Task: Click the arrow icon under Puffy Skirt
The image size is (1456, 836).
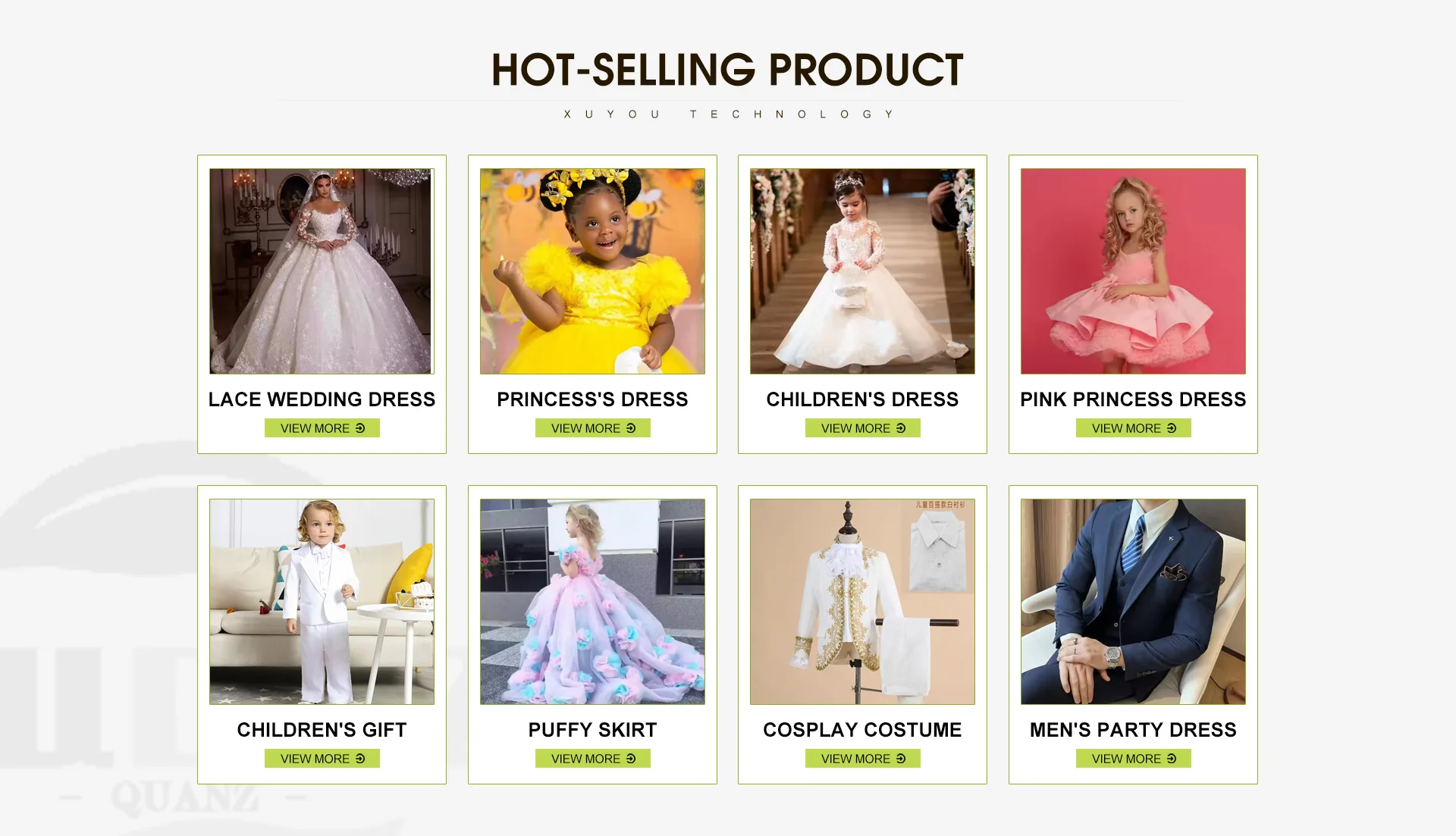Action: pos(631,759)
